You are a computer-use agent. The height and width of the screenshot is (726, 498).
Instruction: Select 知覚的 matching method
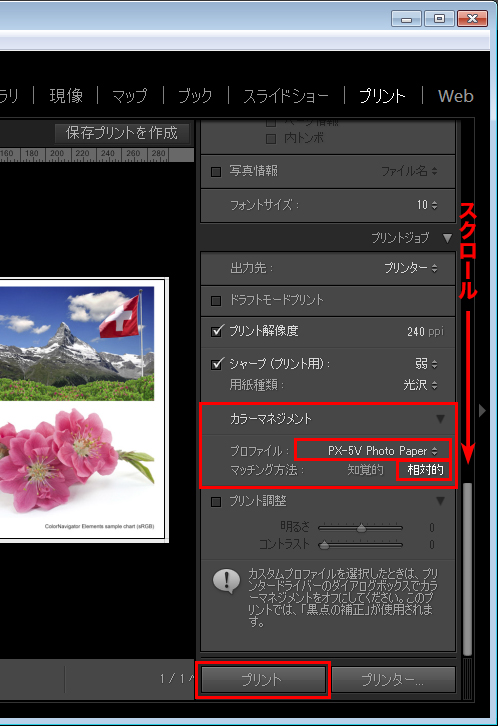click(x=366, y=470)
